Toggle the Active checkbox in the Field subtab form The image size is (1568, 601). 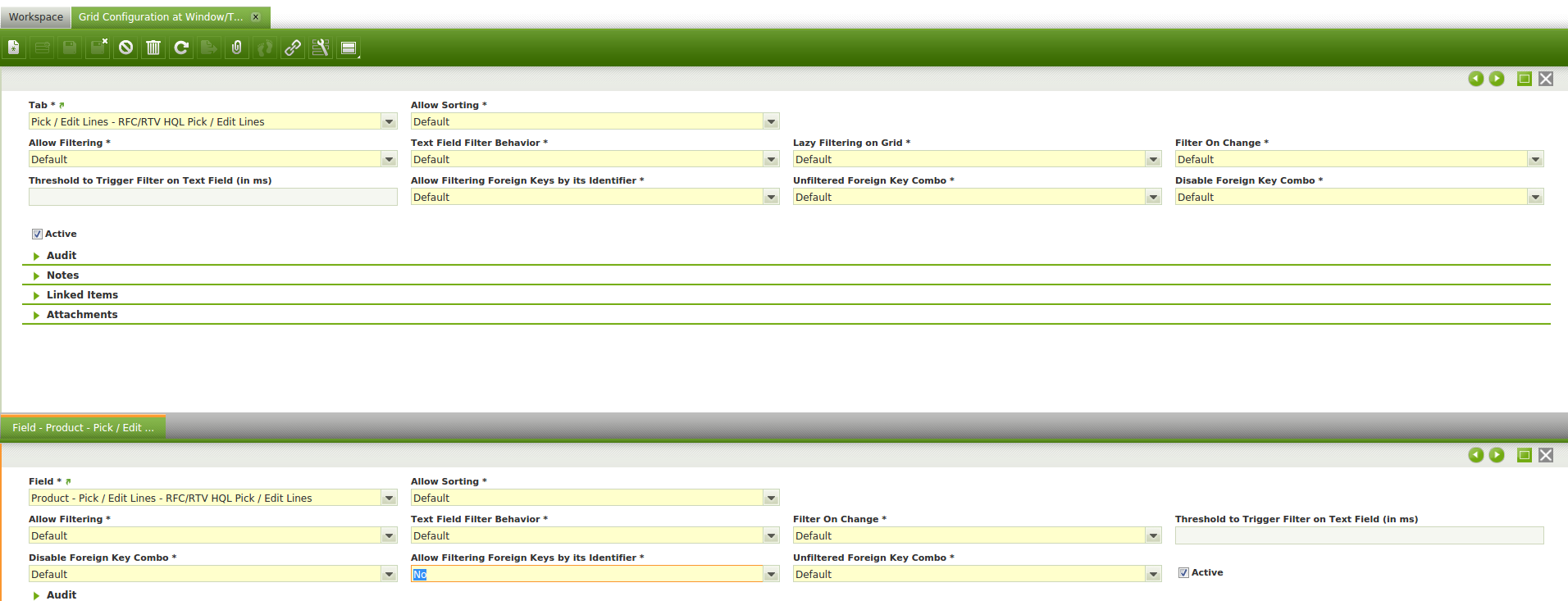pos(1183,572)
